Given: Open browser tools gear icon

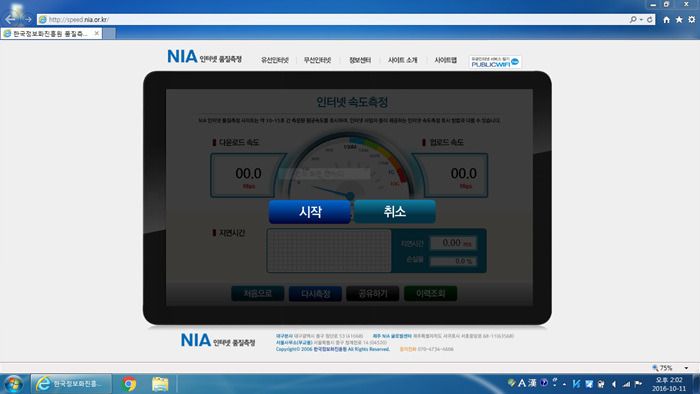Looking at the screenshot, I should (692, 20).
